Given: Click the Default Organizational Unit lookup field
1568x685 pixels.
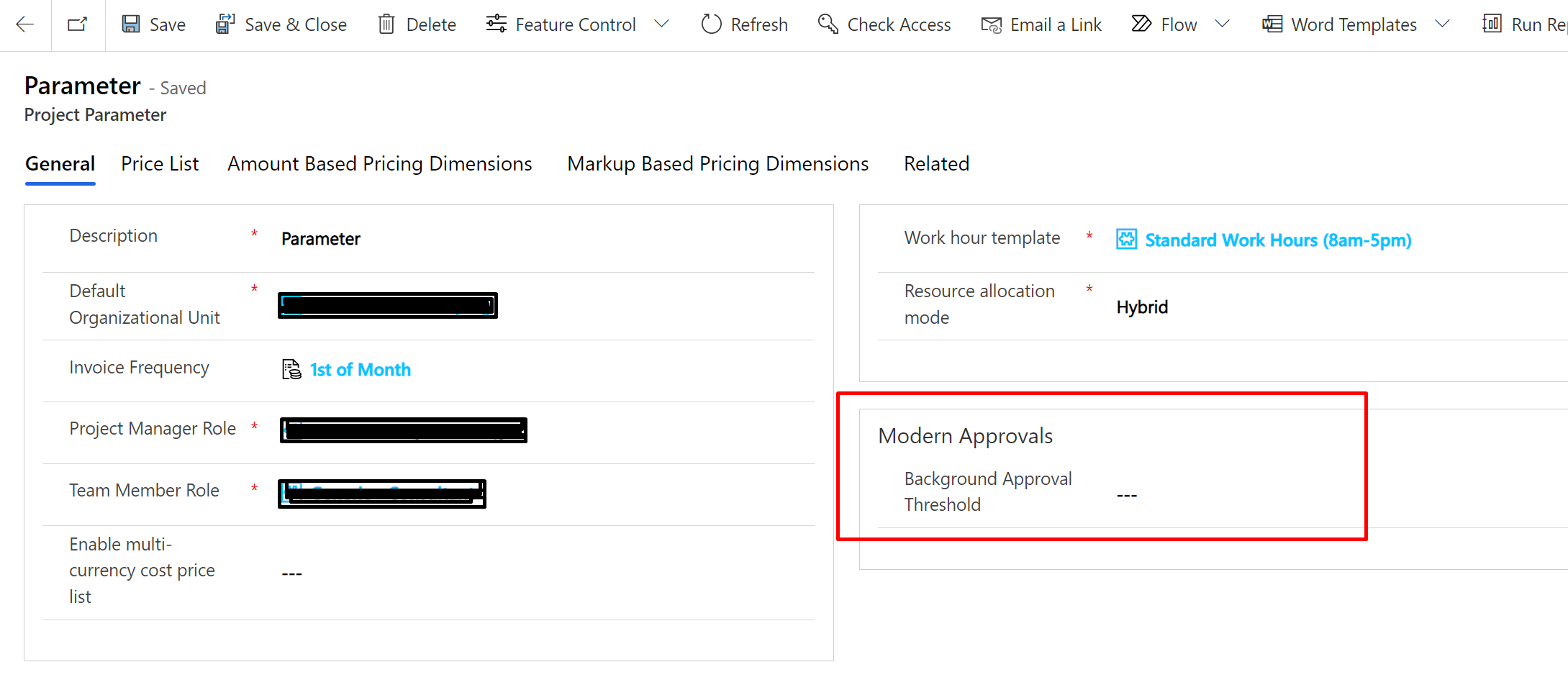Looking at the screenshot, I should click(388, 306).
